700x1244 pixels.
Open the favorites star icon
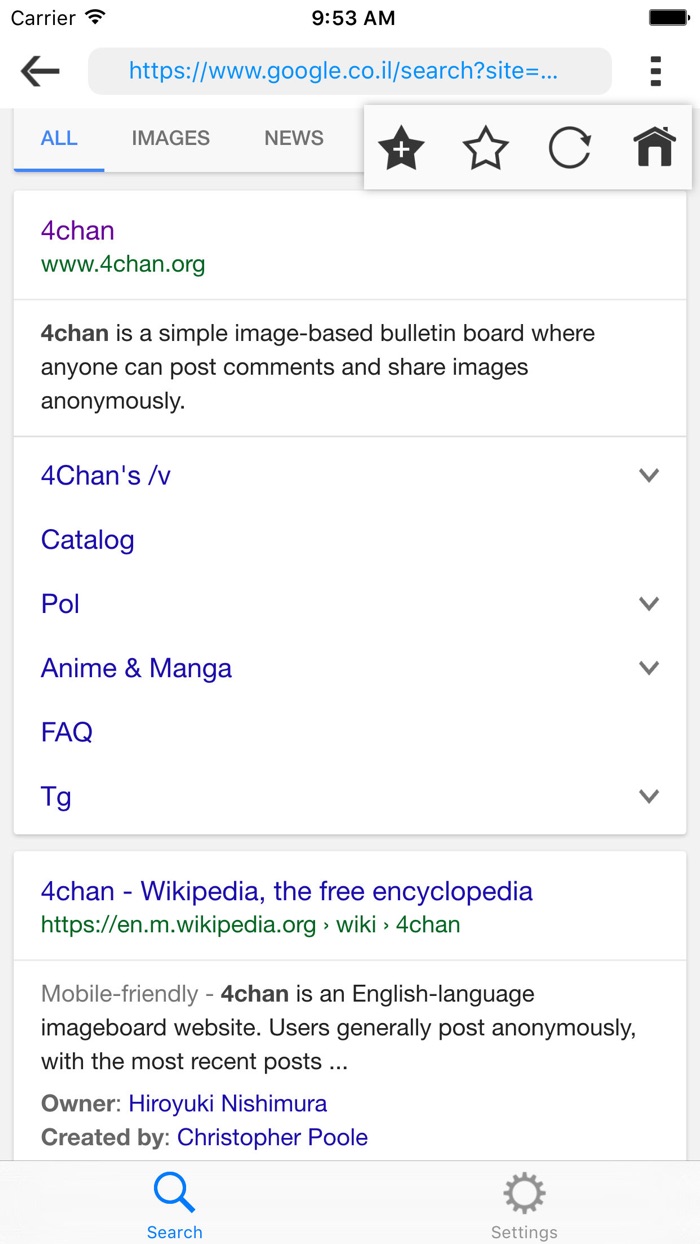[x=485, y=147]
